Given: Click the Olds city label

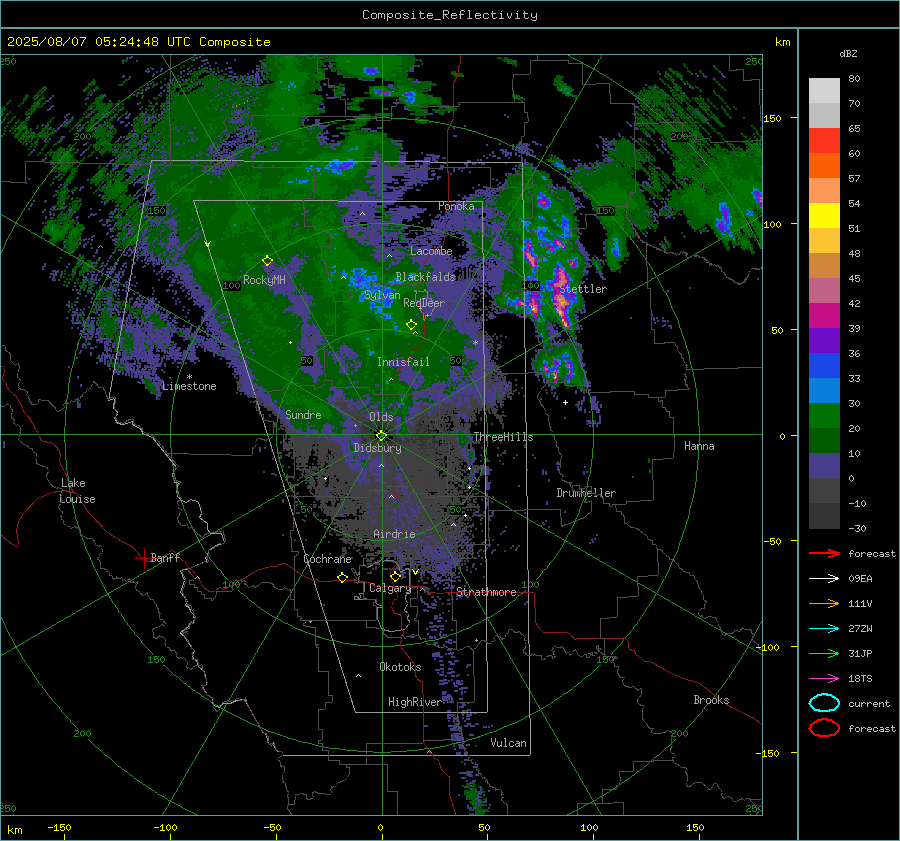Looking at the screenshot, I should tap(381, 417).
